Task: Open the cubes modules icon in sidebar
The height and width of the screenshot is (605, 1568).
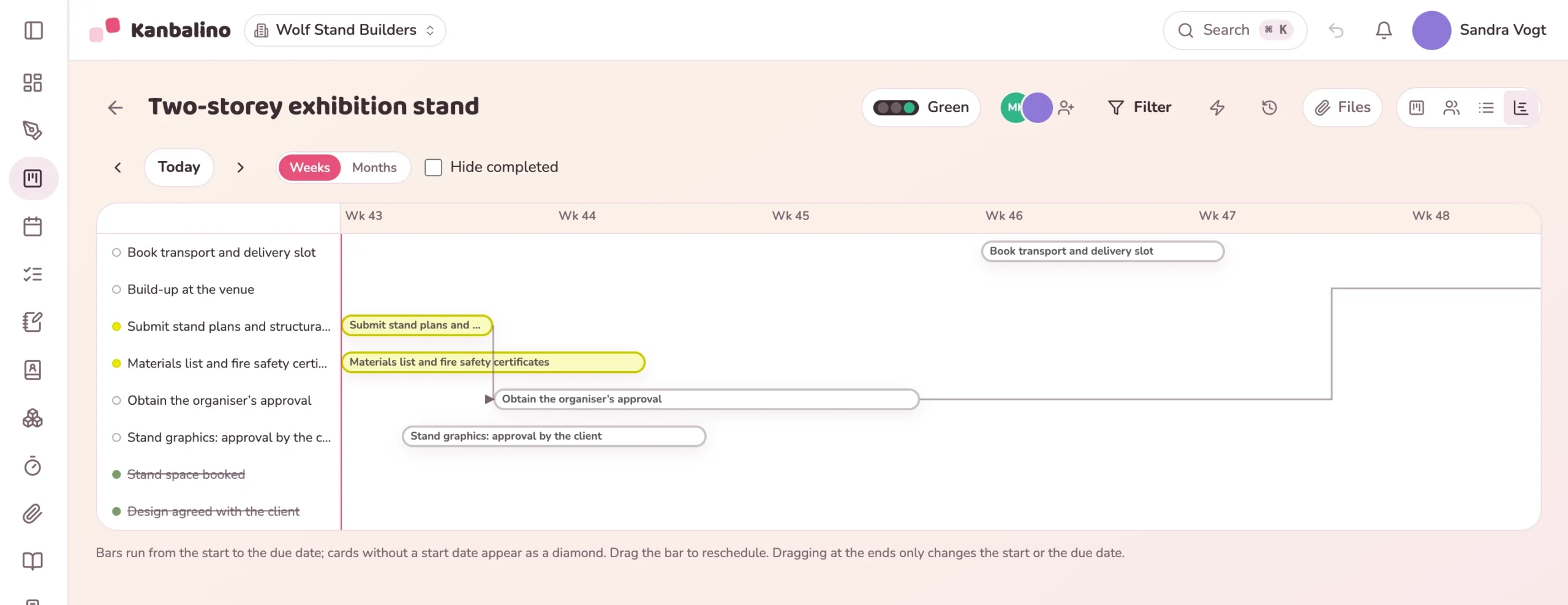Action: (x=32, y=418)
